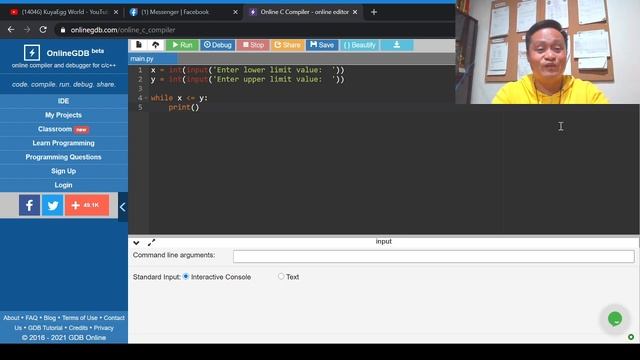Open the FAQ footer link
640x360 pixels.
coord(31,318)
